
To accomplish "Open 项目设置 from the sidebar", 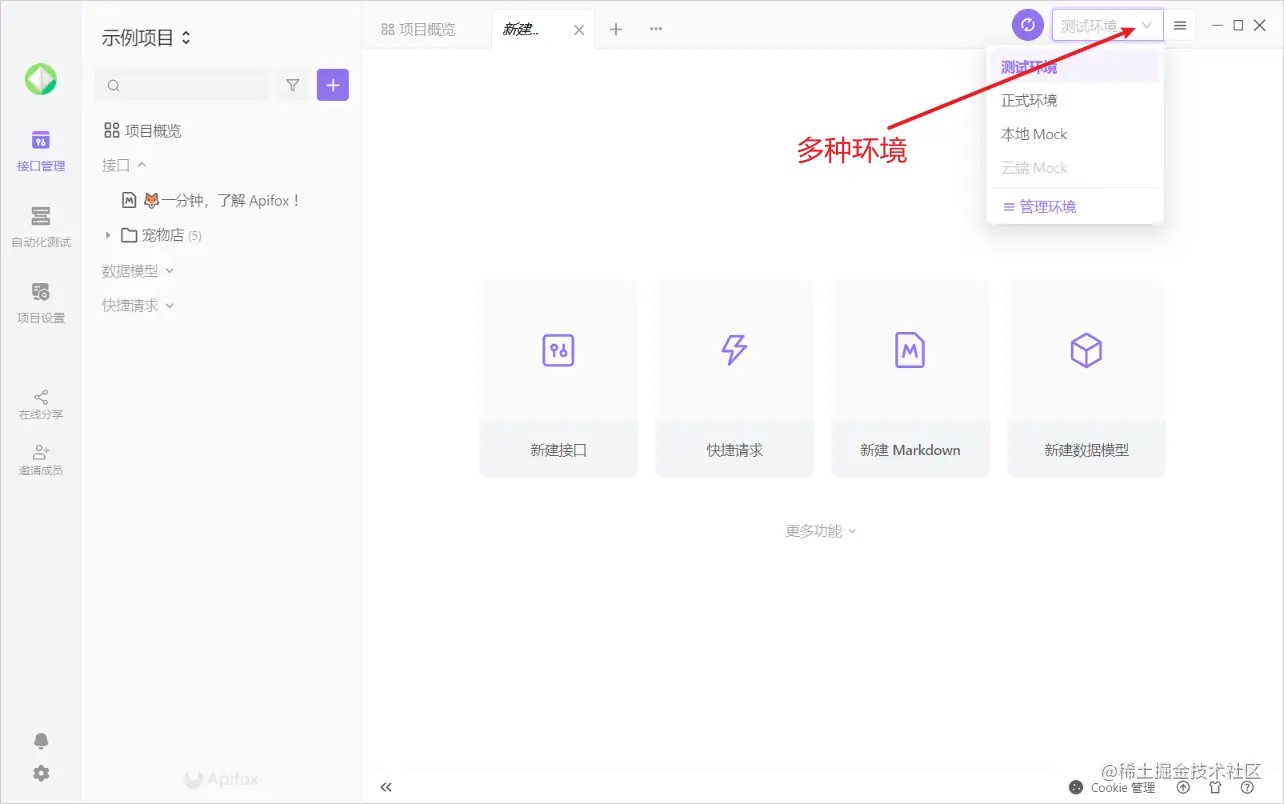I will click(40, 300).
